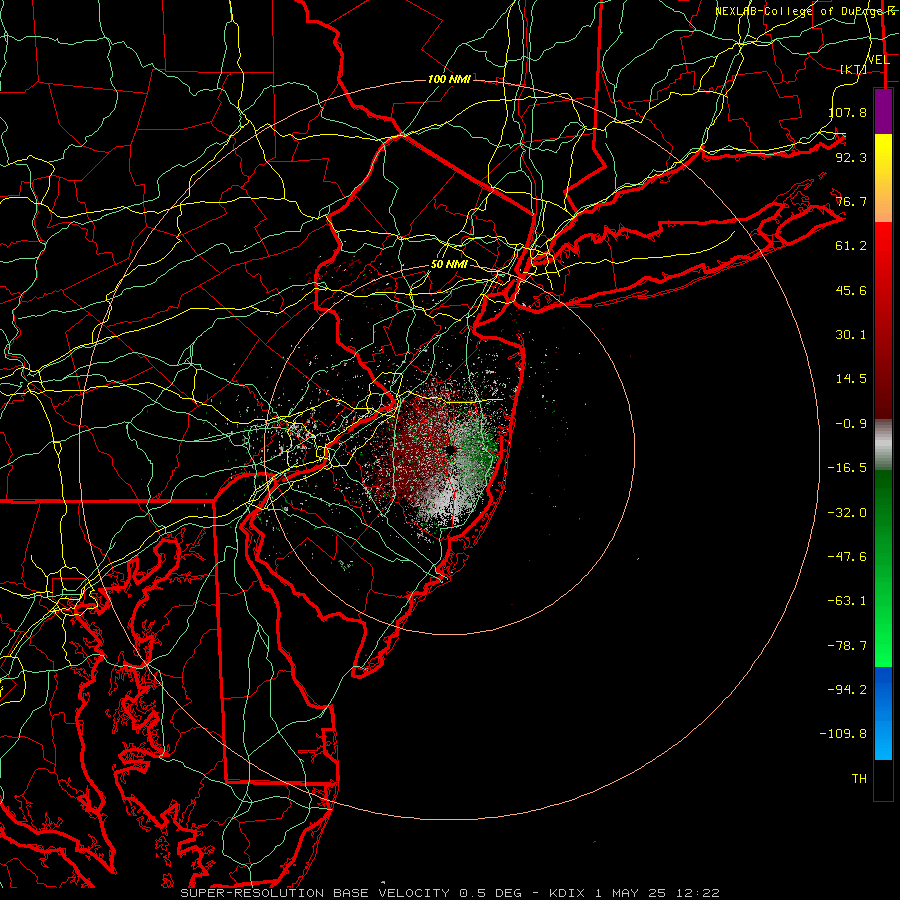The image size is (900, 900).
Task: Click the 30.1 legend value
Action: click(x=851, y=335)
